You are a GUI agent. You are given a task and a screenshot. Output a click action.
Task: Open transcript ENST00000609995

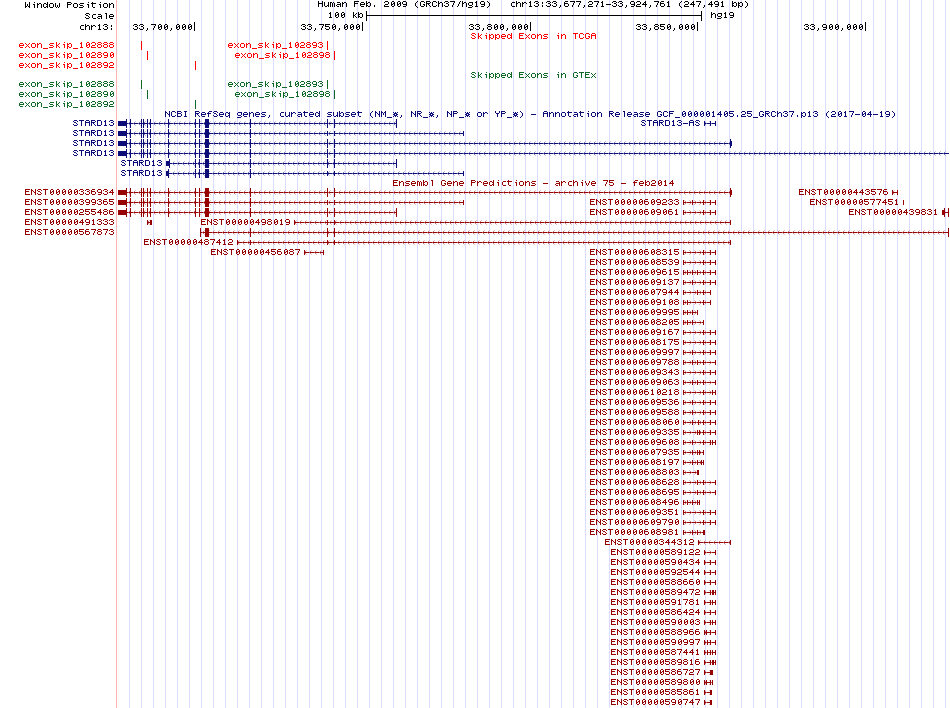click(634, 312)
